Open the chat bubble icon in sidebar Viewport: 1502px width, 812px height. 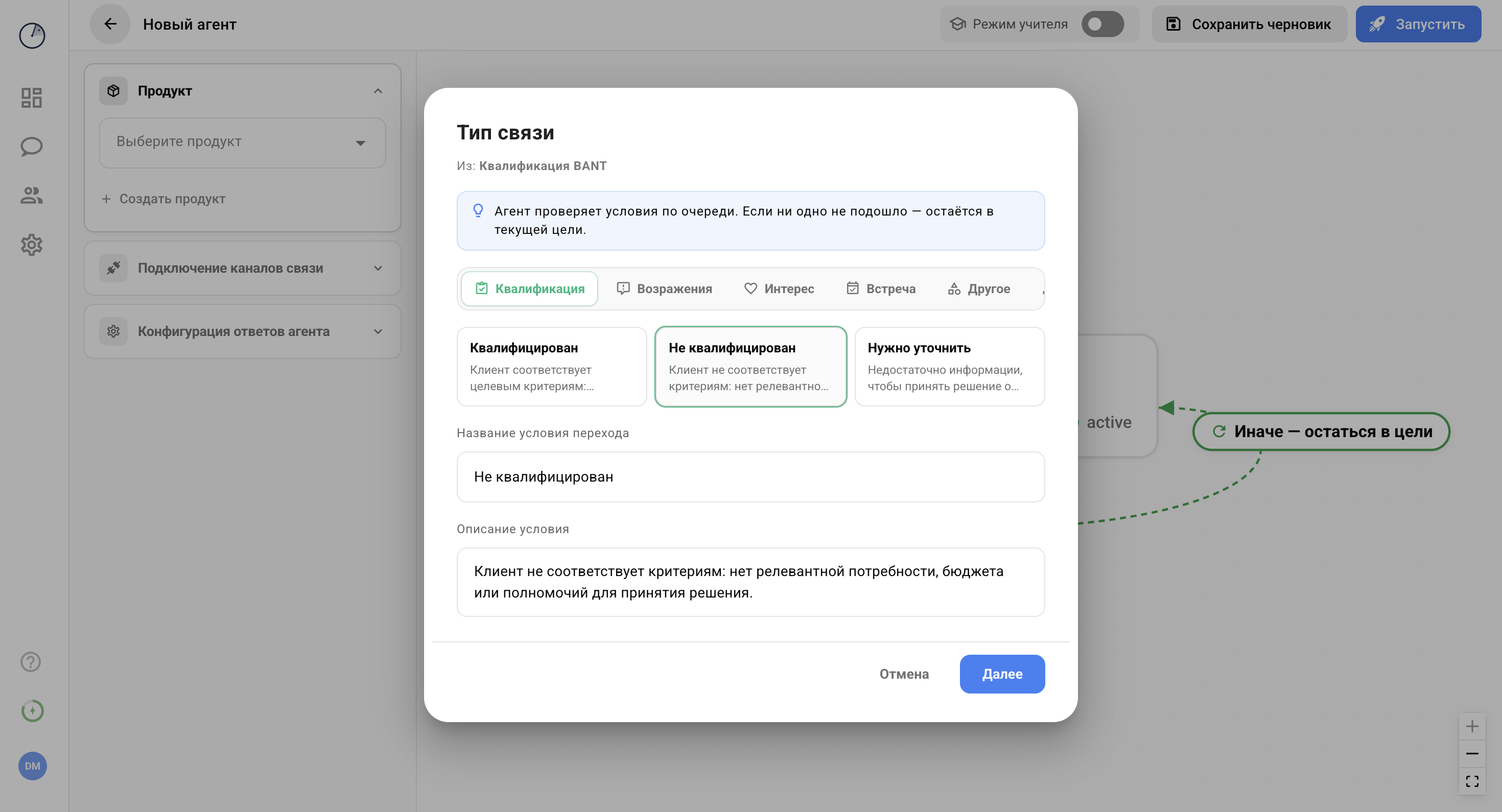(x=32, y=146)
